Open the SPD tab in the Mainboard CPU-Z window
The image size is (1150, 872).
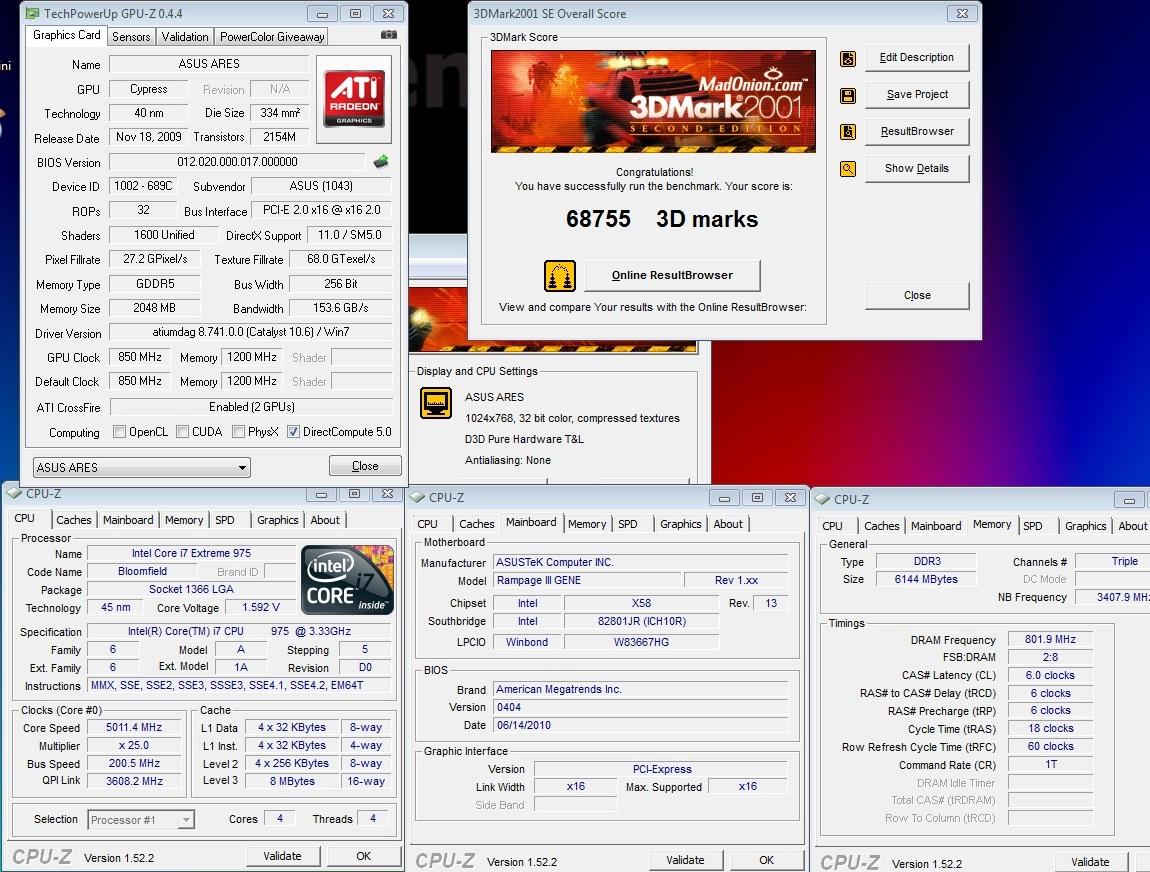pos(628,524)
